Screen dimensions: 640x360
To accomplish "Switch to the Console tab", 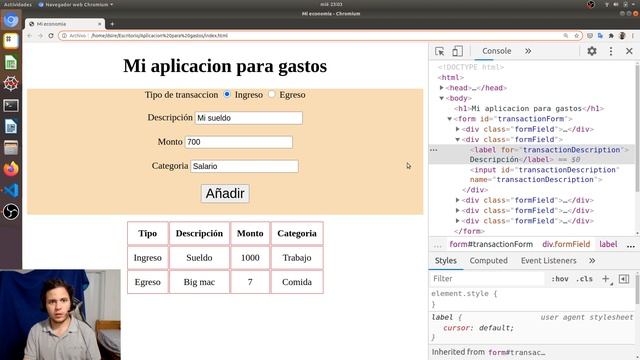I will pyautogui.click(x=496, y=51).
